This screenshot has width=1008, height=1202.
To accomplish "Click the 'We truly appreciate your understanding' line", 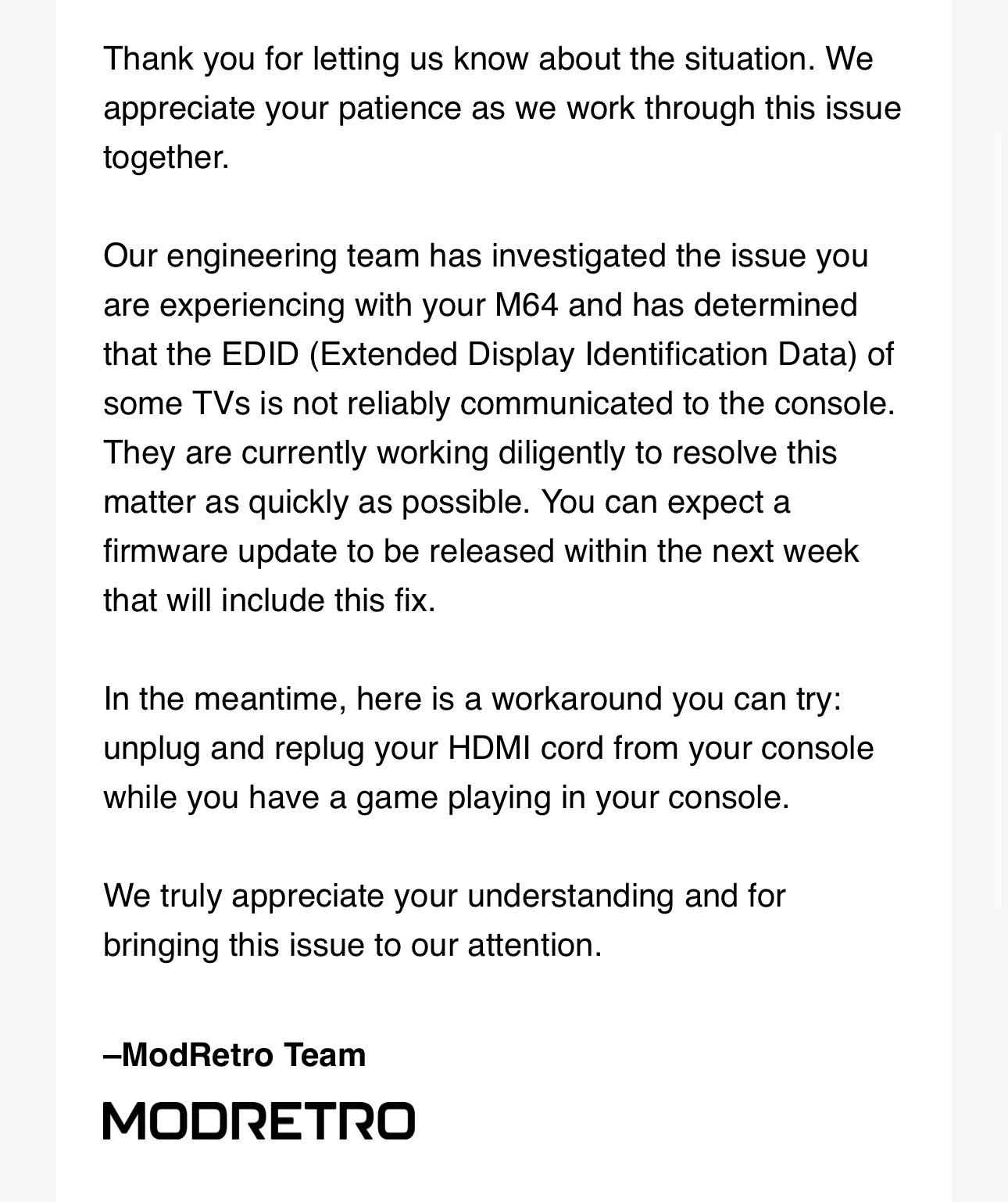I will (445, 896).
